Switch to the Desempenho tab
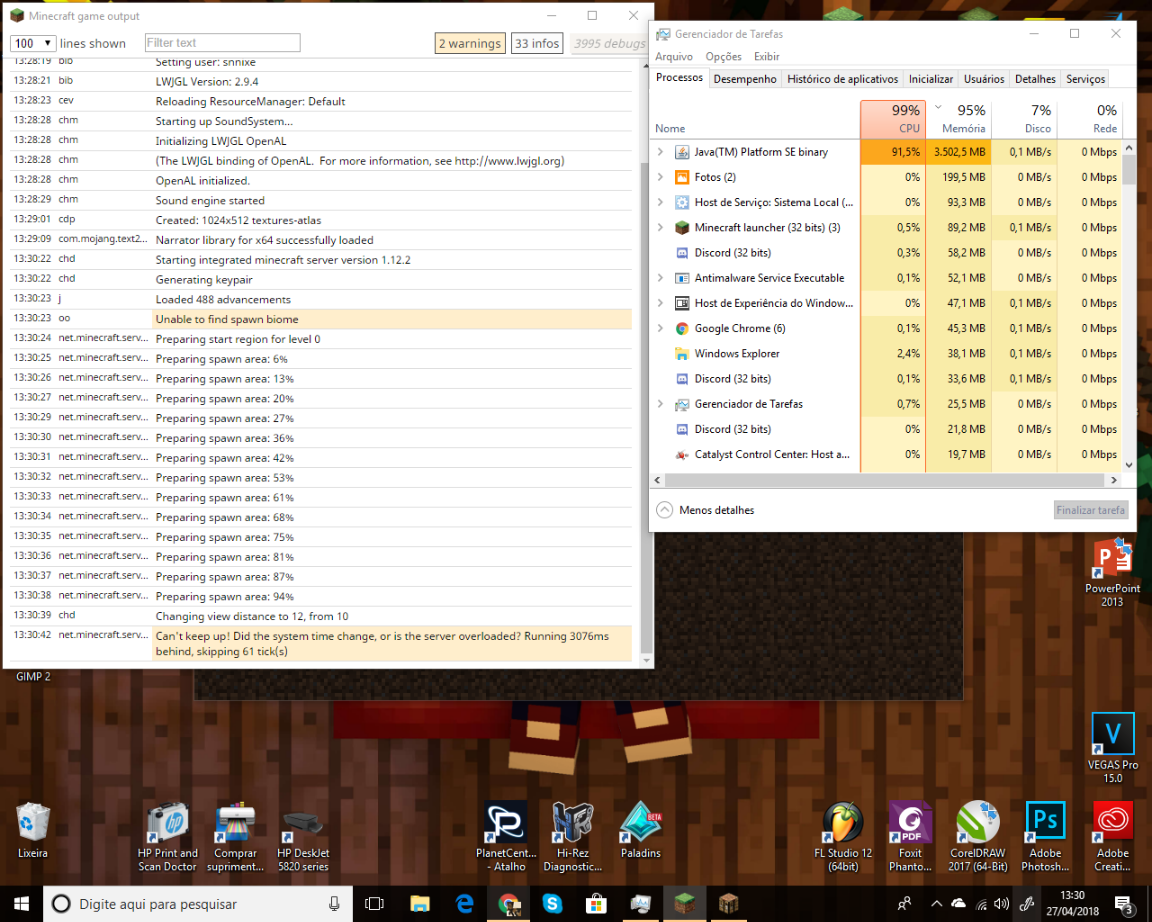The width and height of the screenshot is (1152, 922). click(745, 79)
